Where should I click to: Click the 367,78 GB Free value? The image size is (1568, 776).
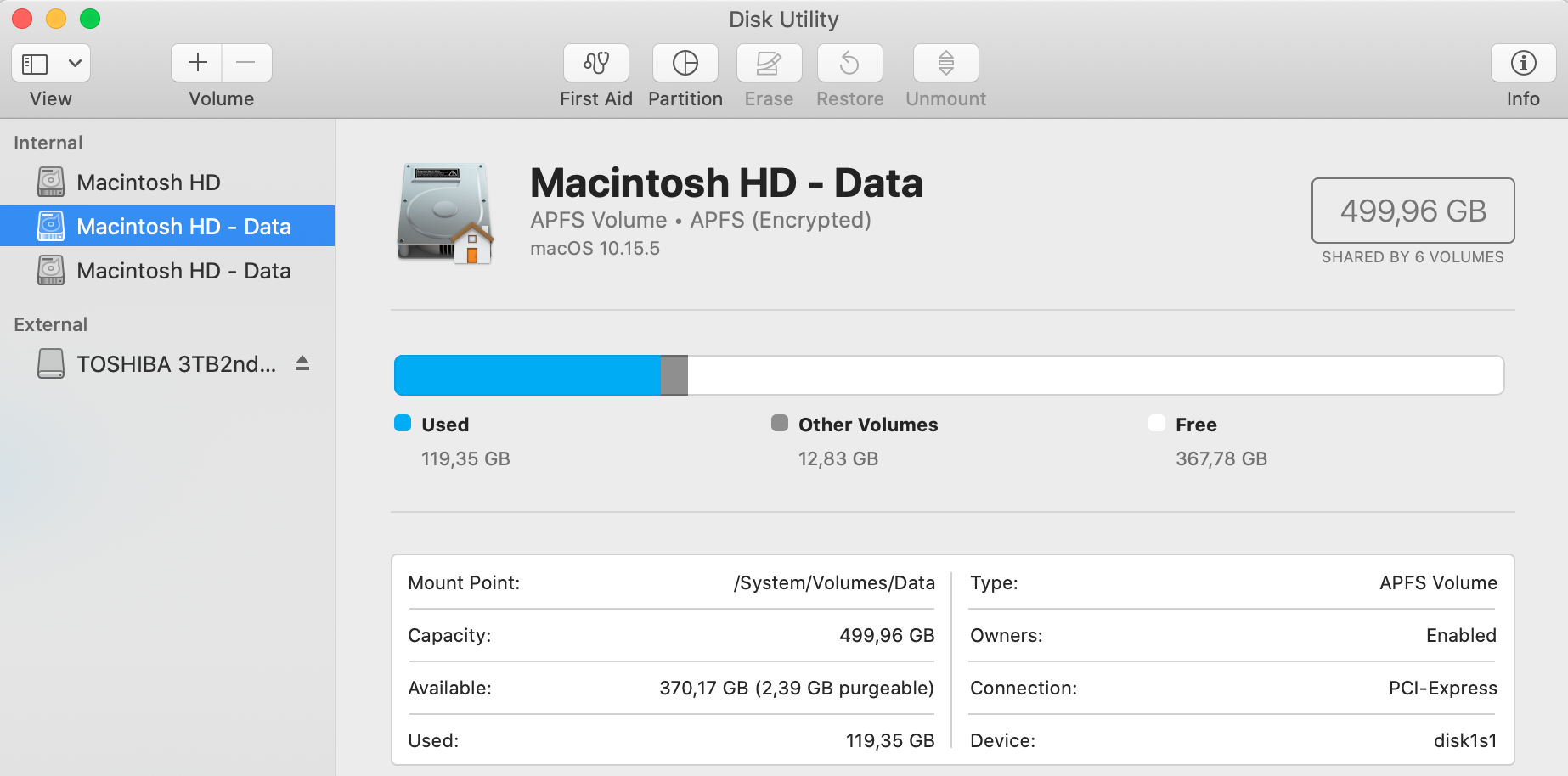click(x=1221, y=459)
